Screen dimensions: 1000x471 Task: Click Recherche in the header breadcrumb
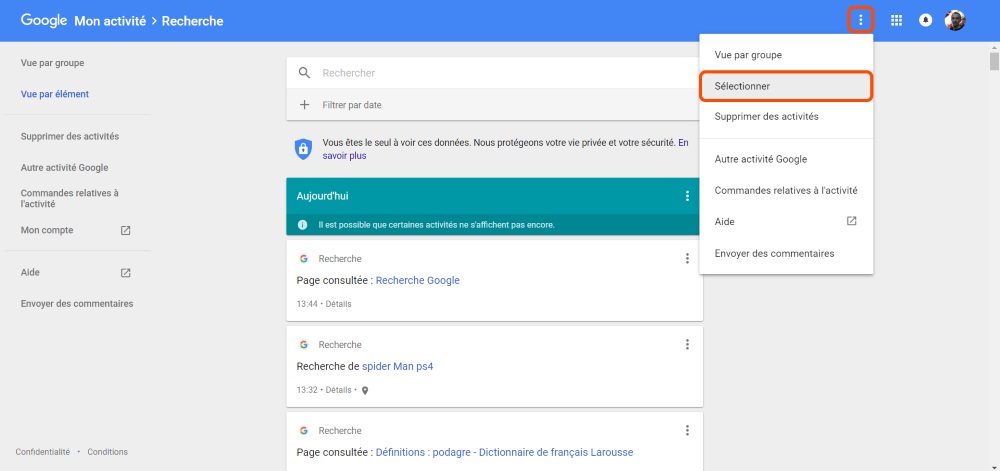[193, 21]
